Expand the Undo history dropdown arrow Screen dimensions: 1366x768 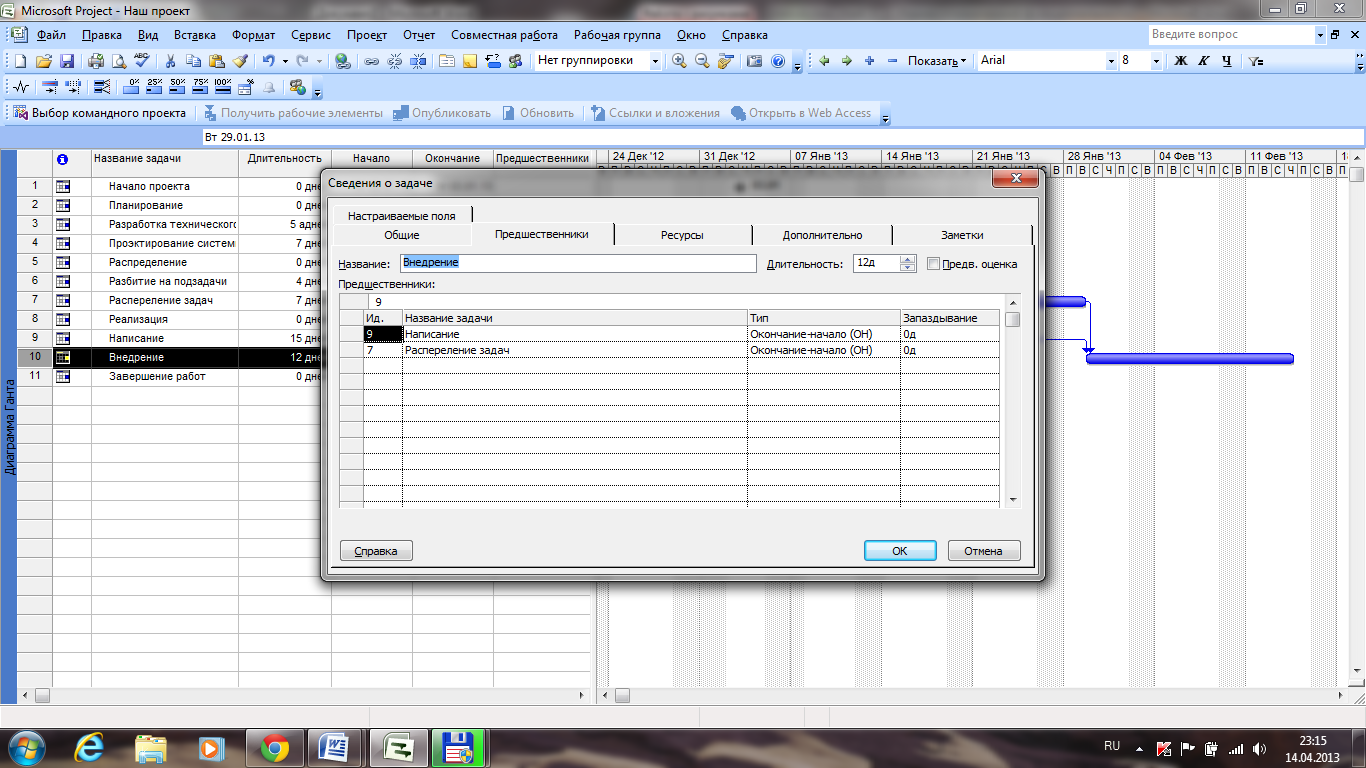point(284,61)
